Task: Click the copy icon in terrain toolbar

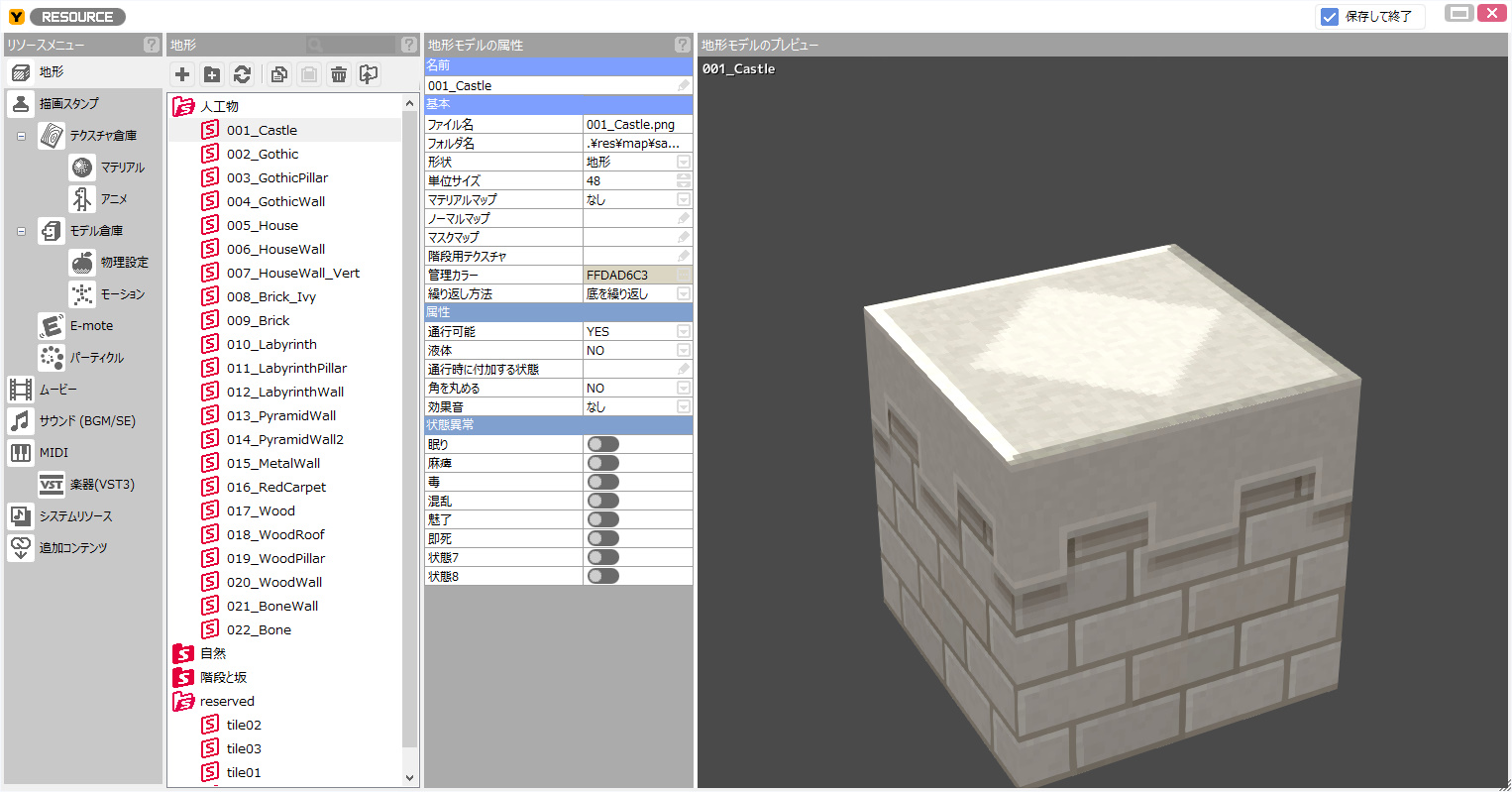Action: click(279, 74)
